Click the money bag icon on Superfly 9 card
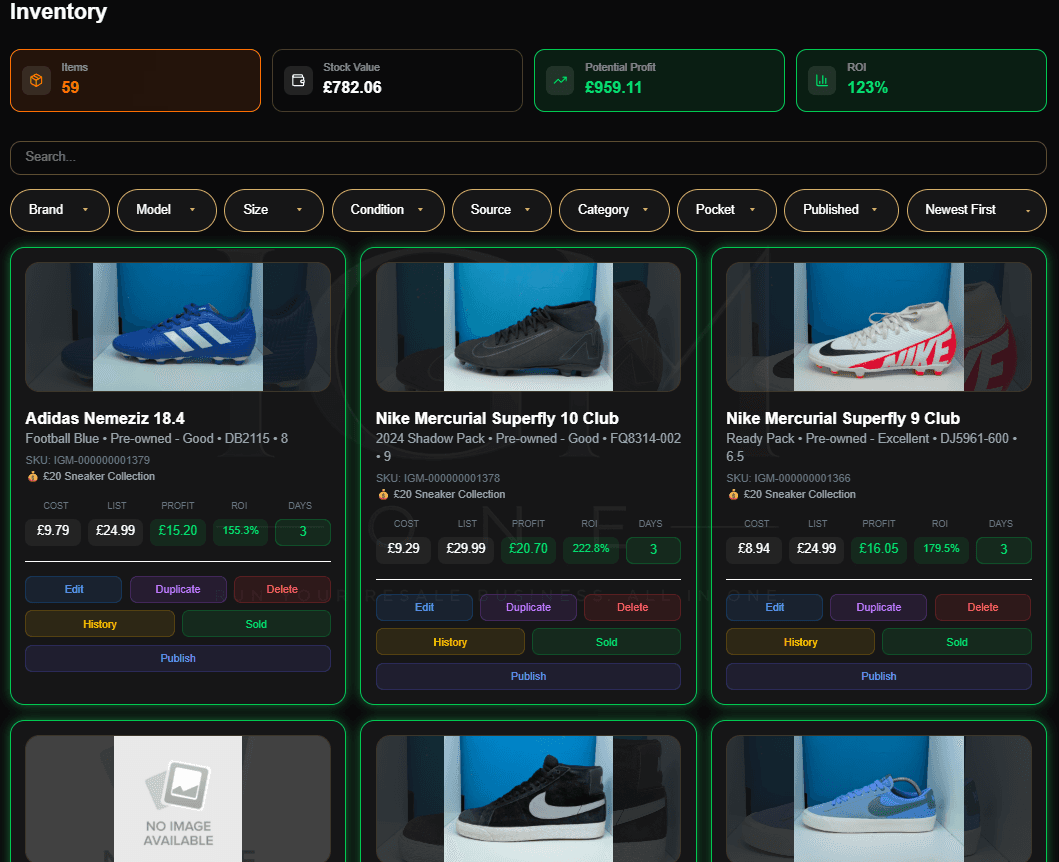 (733, 495)
